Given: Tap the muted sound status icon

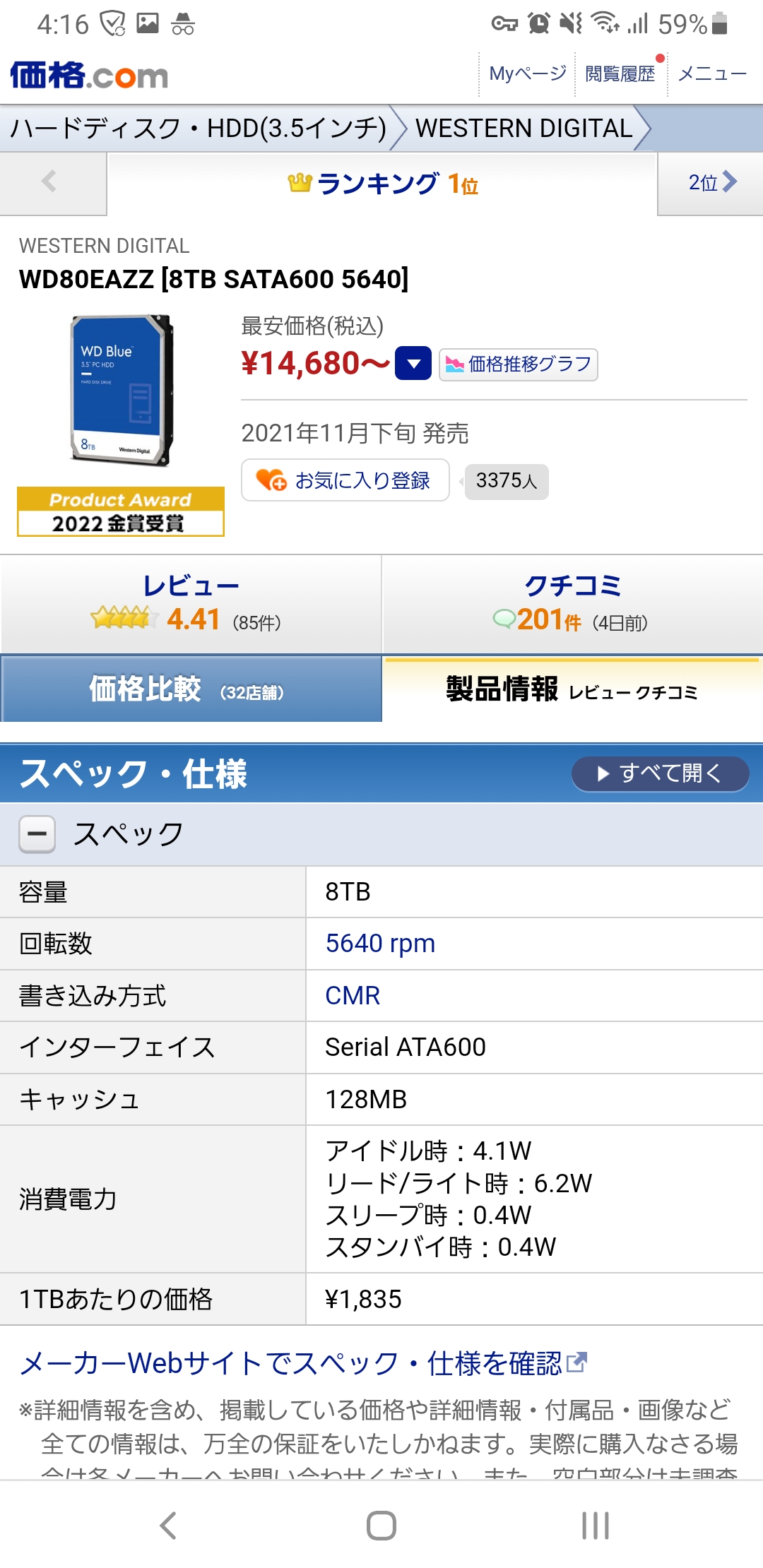Looking at the screenshot, I should tap(571, 23).
